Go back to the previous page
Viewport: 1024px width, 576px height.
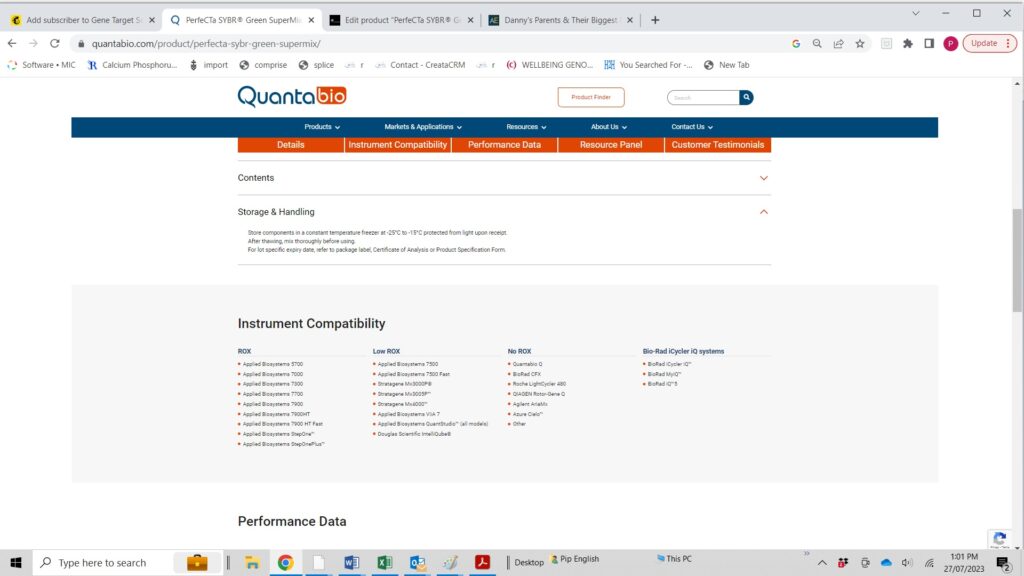[x=12, y=44]
